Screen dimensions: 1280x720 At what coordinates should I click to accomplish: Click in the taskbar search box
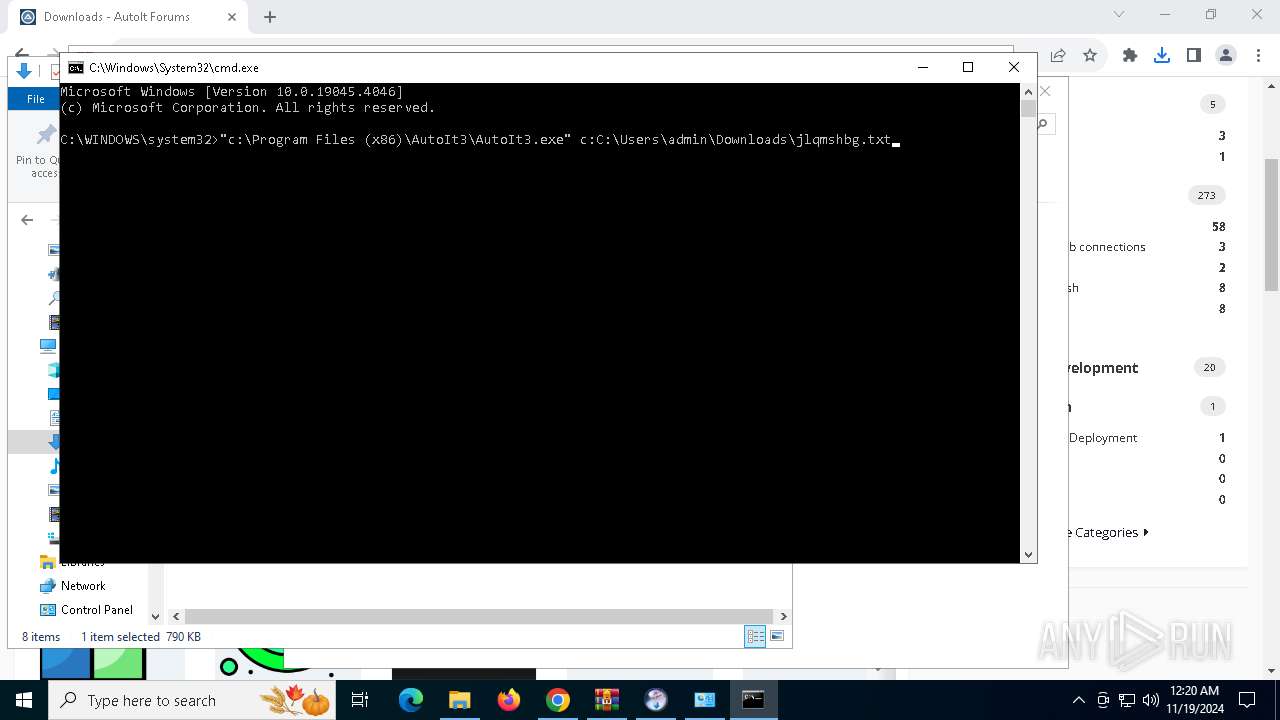(x=190, y=700)
